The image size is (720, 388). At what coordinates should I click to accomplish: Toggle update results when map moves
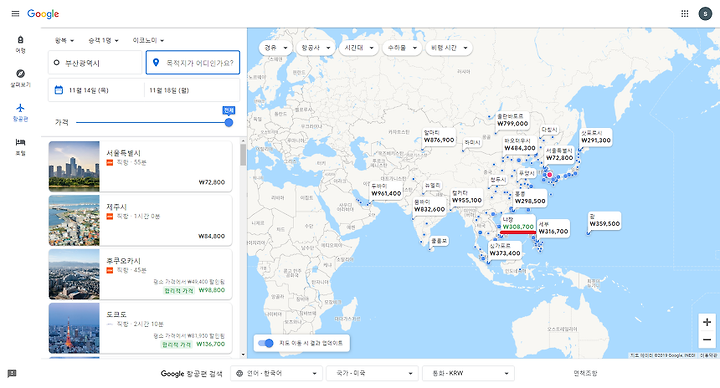(x=265, y=343)
